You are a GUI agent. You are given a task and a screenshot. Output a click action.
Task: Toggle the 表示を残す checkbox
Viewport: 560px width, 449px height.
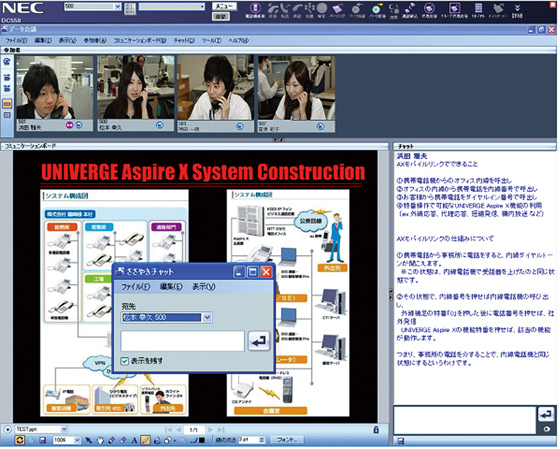tap(125, 361)
